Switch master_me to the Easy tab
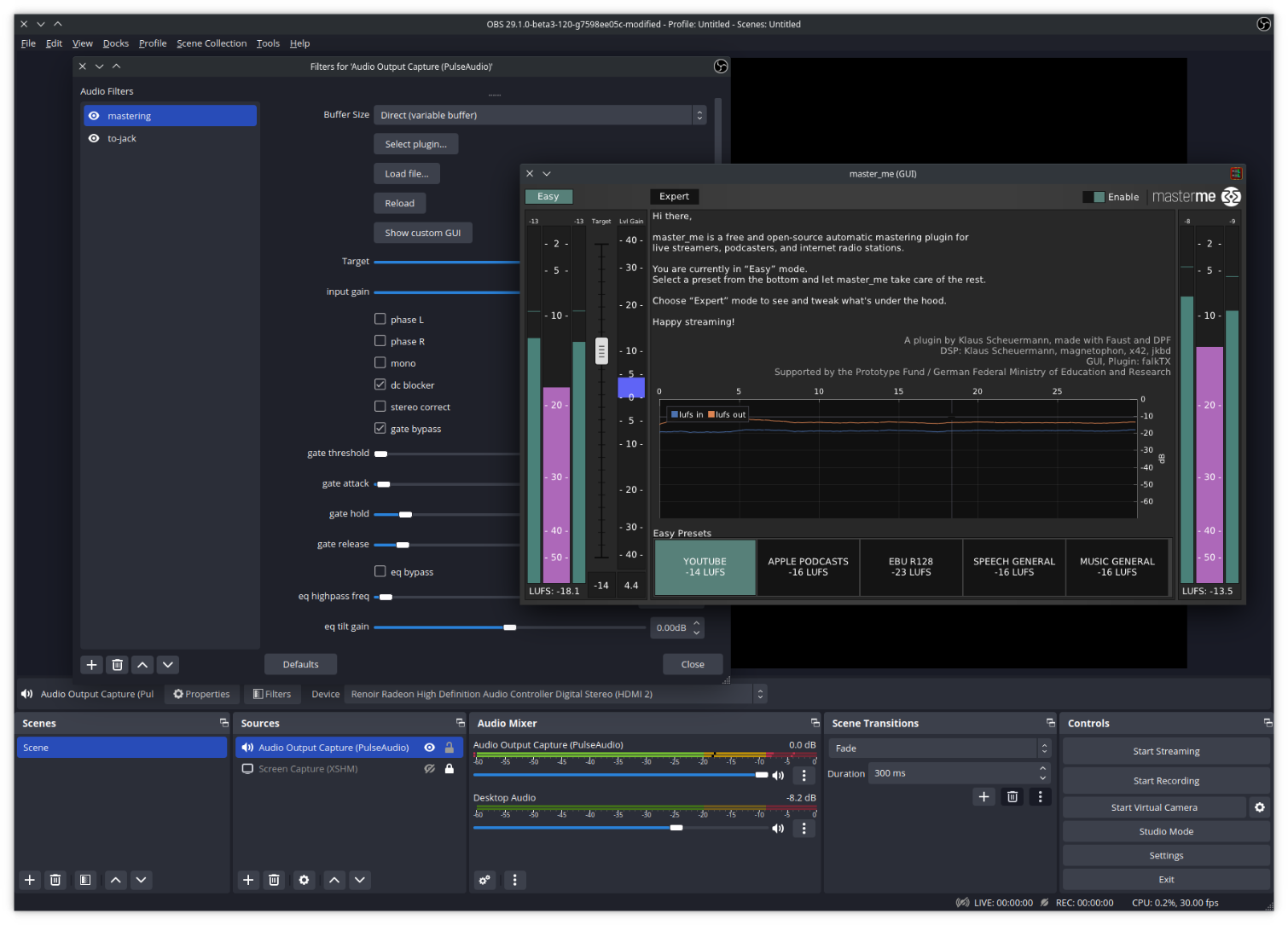Image resolution: width=1288 pixels, height=925 pixels. 548,196
